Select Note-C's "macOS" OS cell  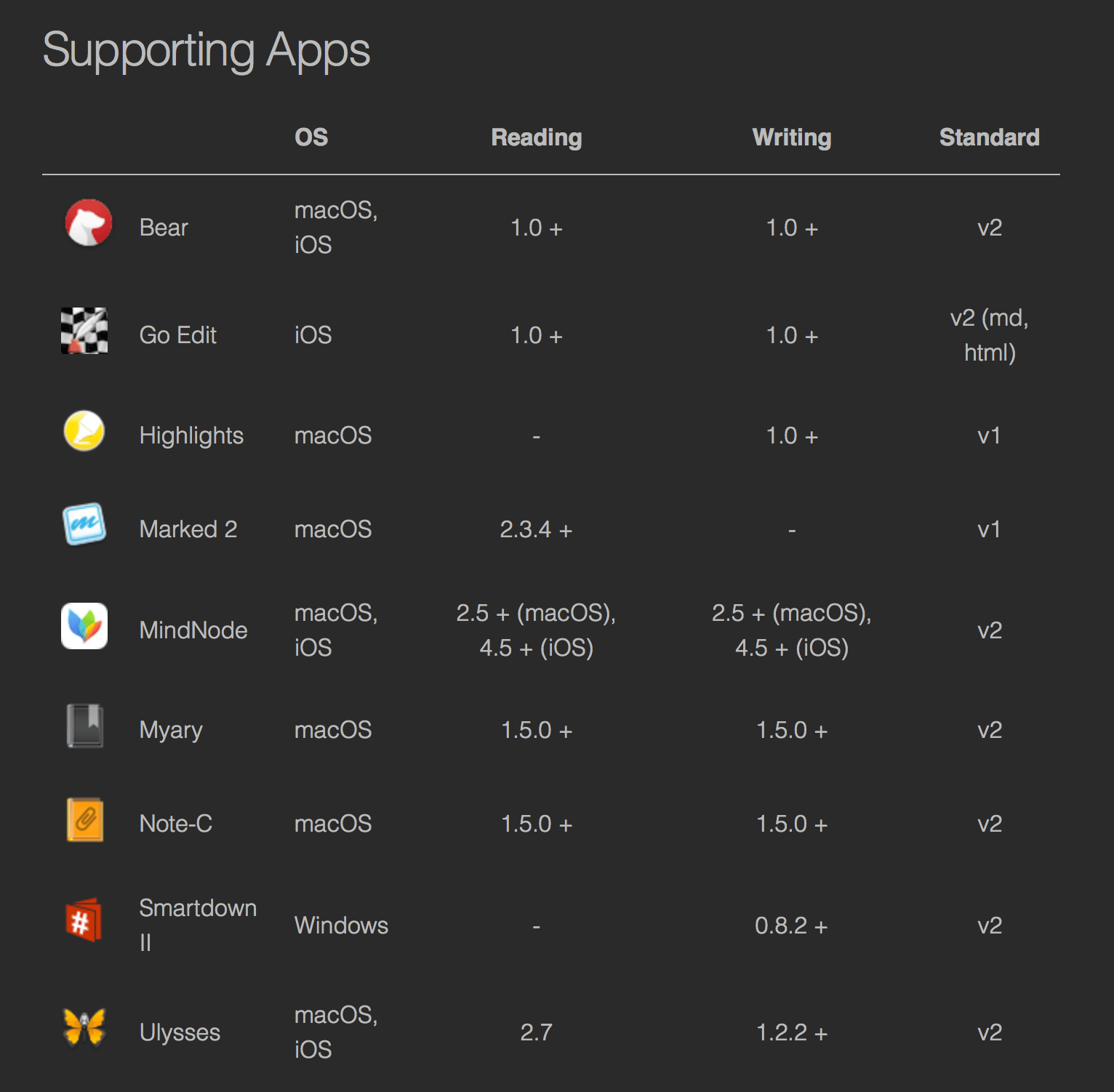tap(333, 824)
